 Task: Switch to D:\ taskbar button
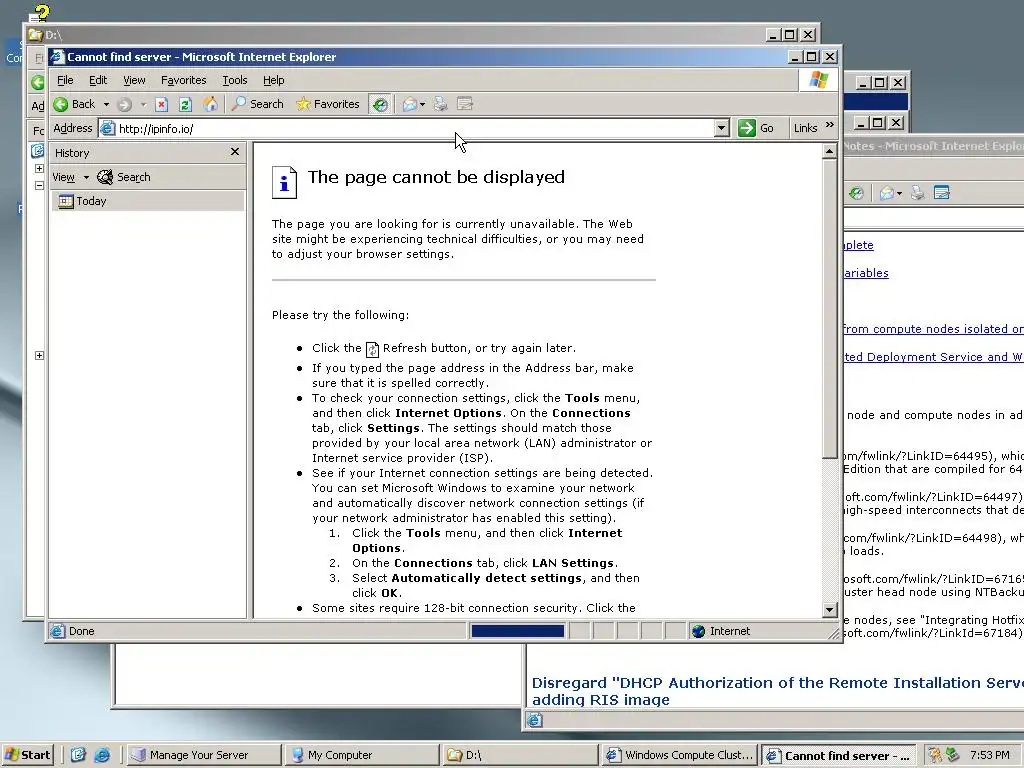[521, 755]
